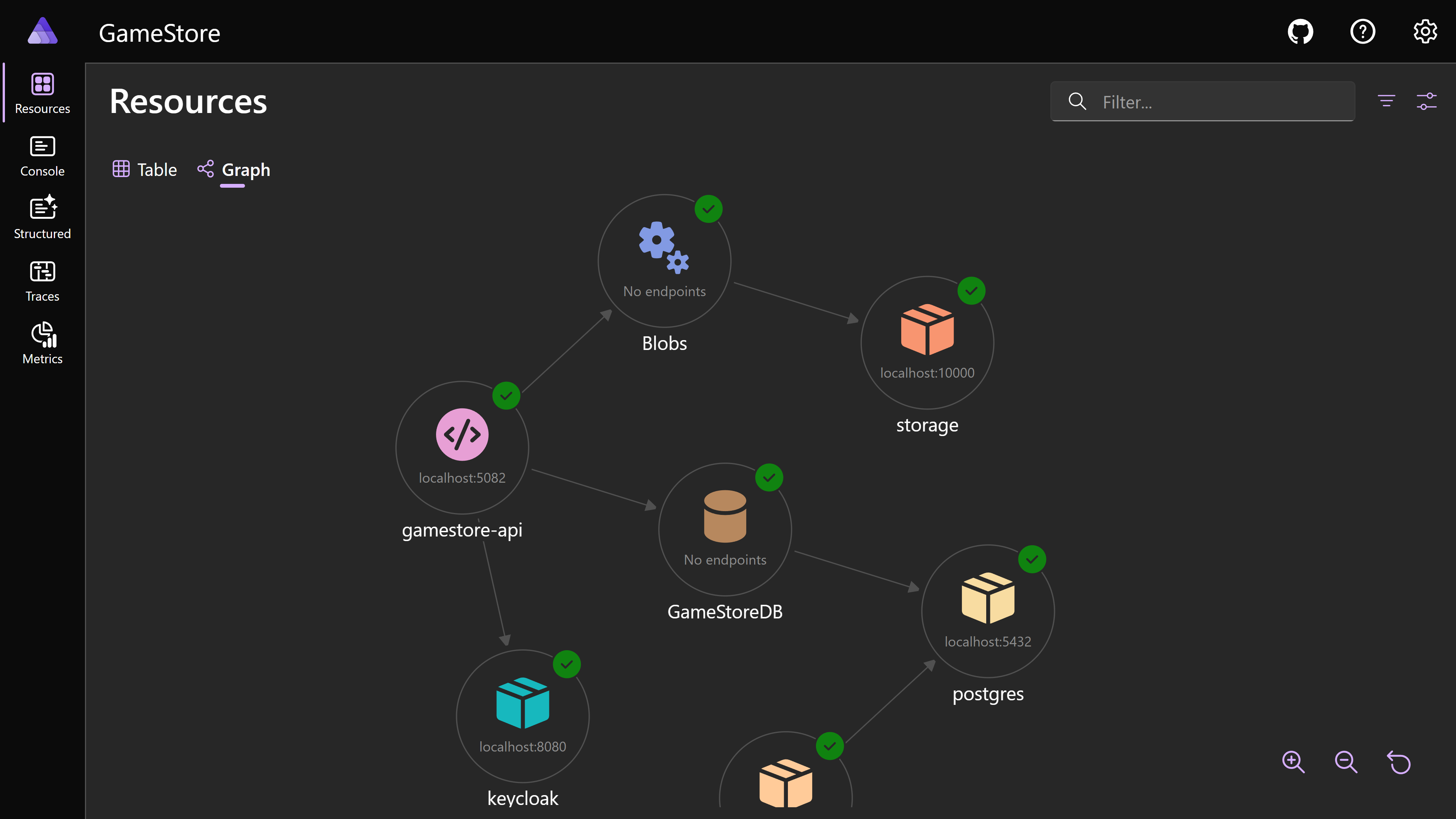Reset the graph view
This screenshot has width=1456, height=819.
[x=1400, y=762]
